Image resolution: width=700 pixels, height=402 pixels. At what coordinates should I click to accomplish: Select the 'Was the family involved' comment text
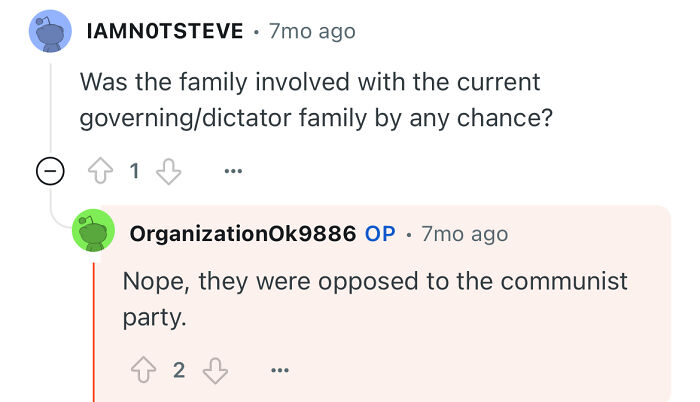click(316, 100)
